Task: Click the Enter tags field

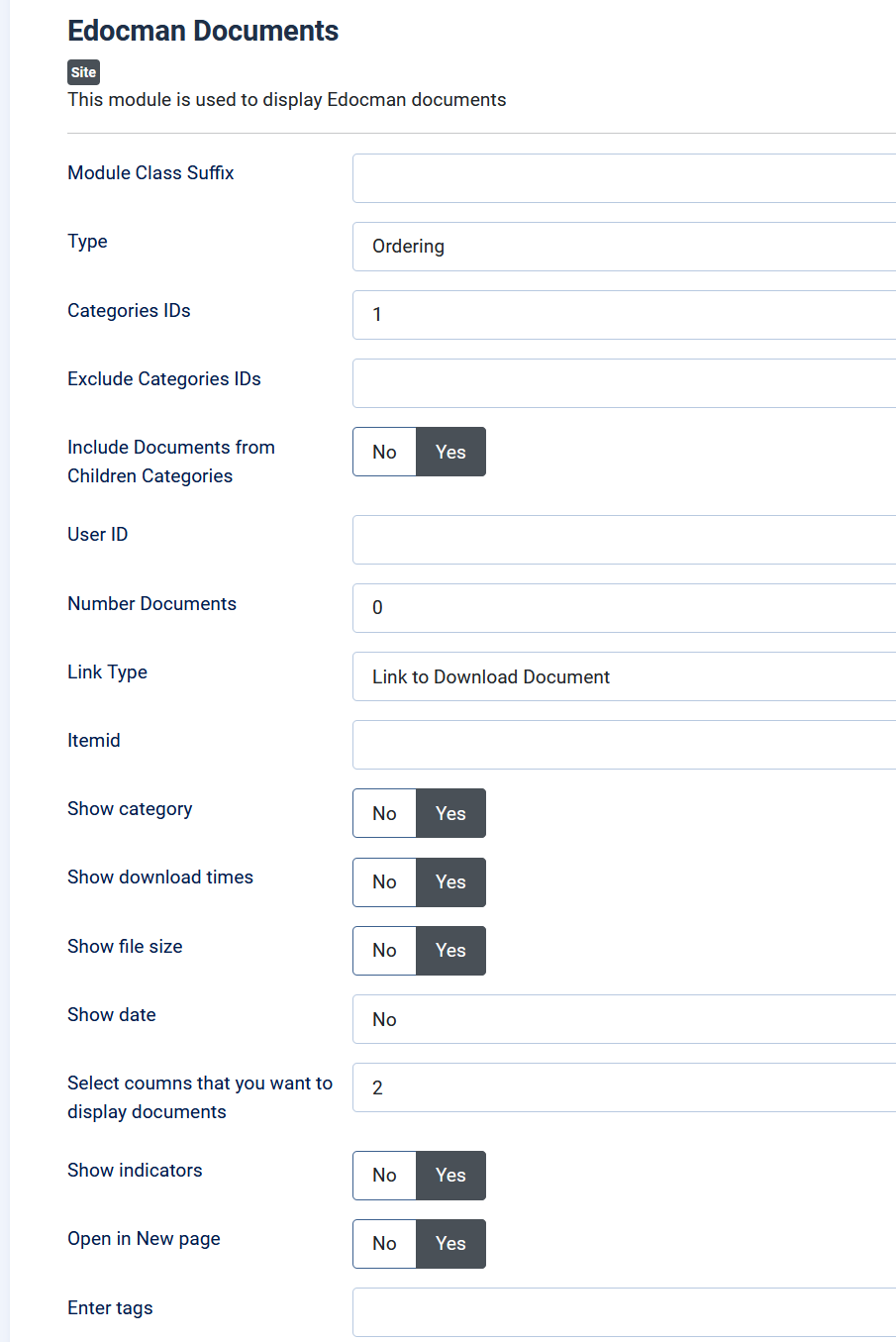Action: pos(624,1312)
